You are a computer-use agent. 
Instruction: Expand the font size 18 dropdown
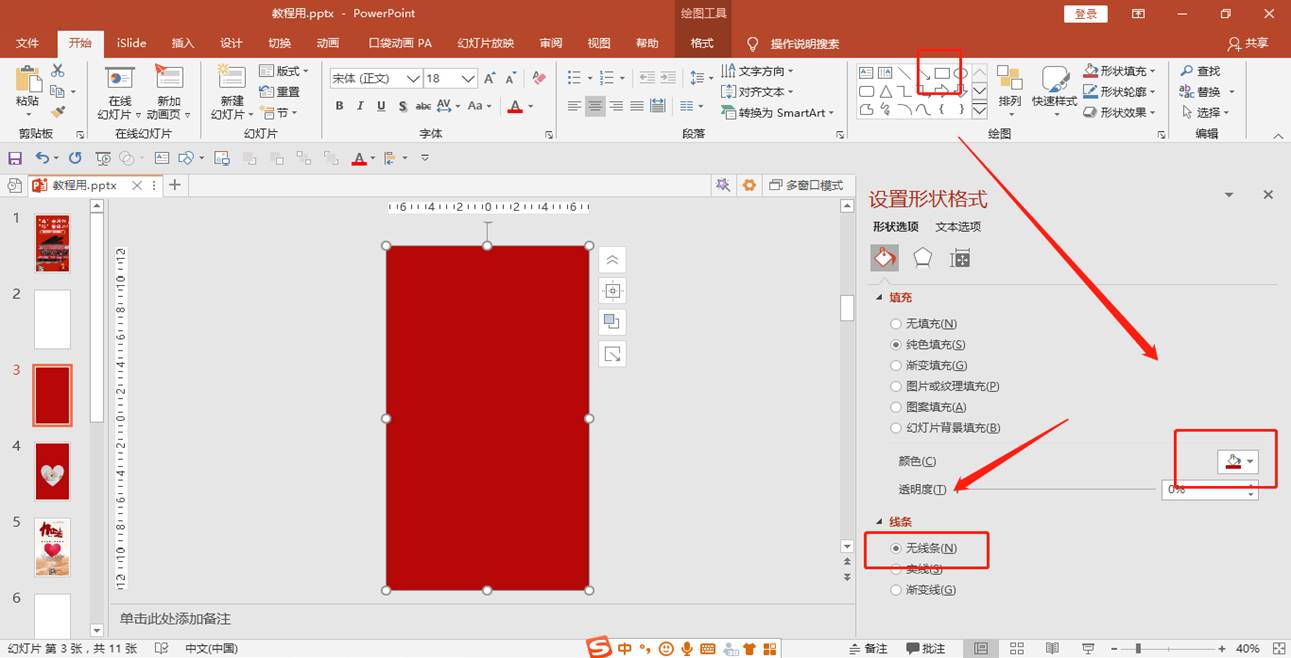click(468, 78)
